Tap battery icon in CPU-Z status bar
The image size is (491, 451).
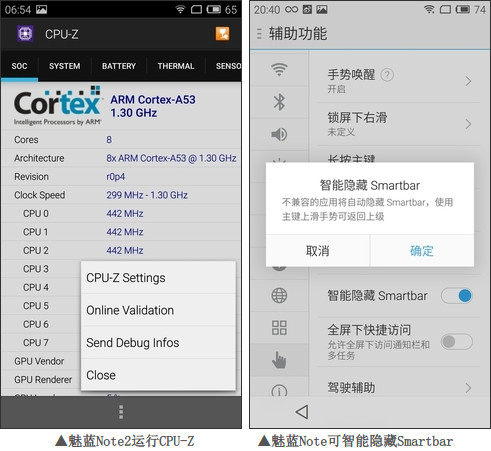click(x=213, y=9)
